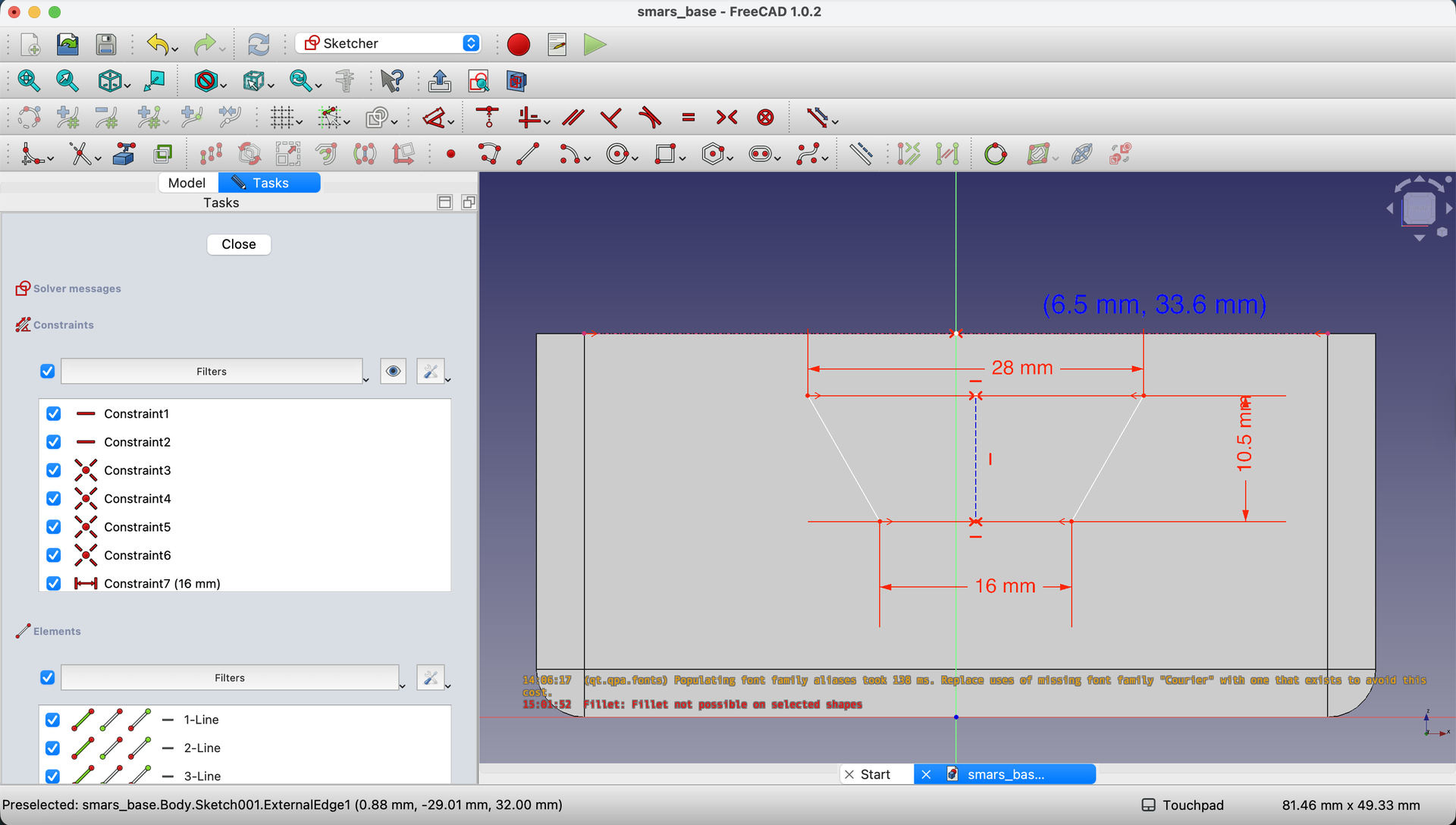Open the constraints Filters dropdown
This screenshot has width=1456, height=825.
[212, 372]
